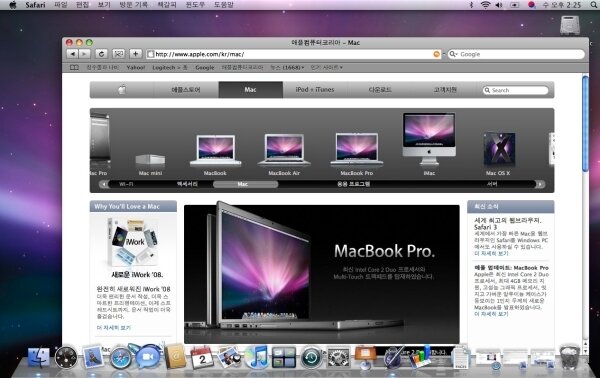Activate Spaces from the Dock
Image resolution: width=600 pixels, height=378 pixels.
(x=284, y=357)
